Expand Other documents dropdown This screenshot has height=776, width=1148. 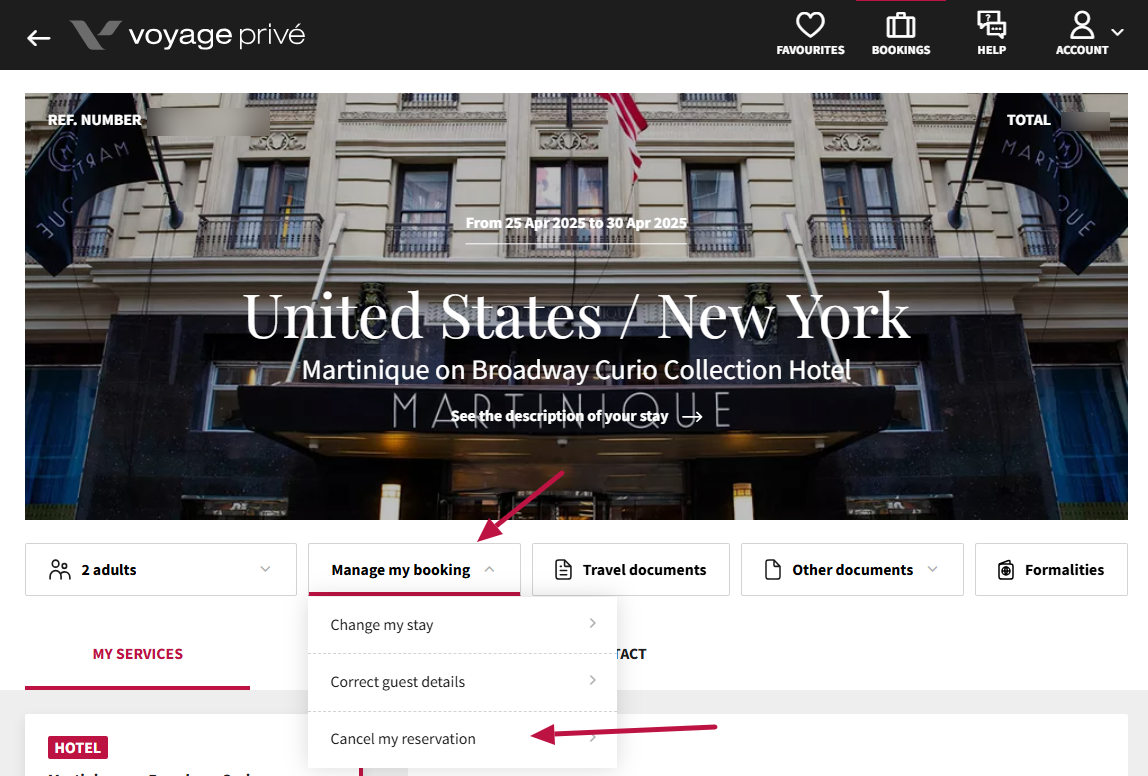click(852, 570)
